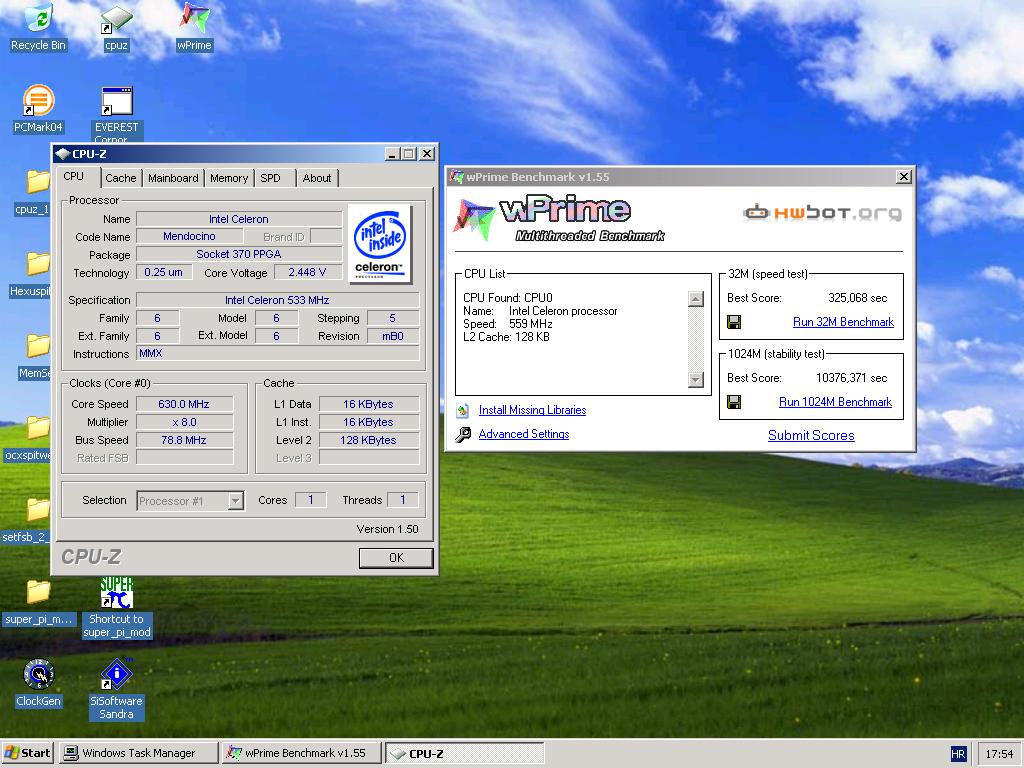Switch to wPrime Benchmark taskbar button
This screenshot has width=1024, height=768.
[301, 753]
